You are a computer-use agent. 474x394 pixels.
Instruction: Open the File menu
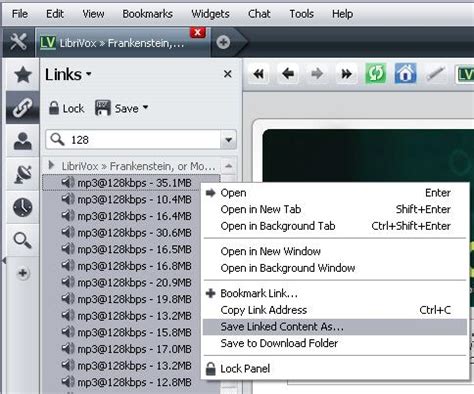coord(20,14)
